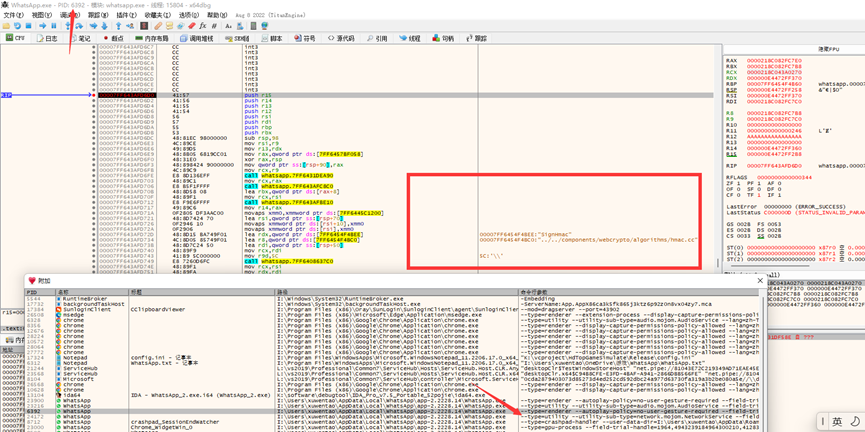Sort attach list by 路径 column header
865x432 pixels.
coord(397,291)
